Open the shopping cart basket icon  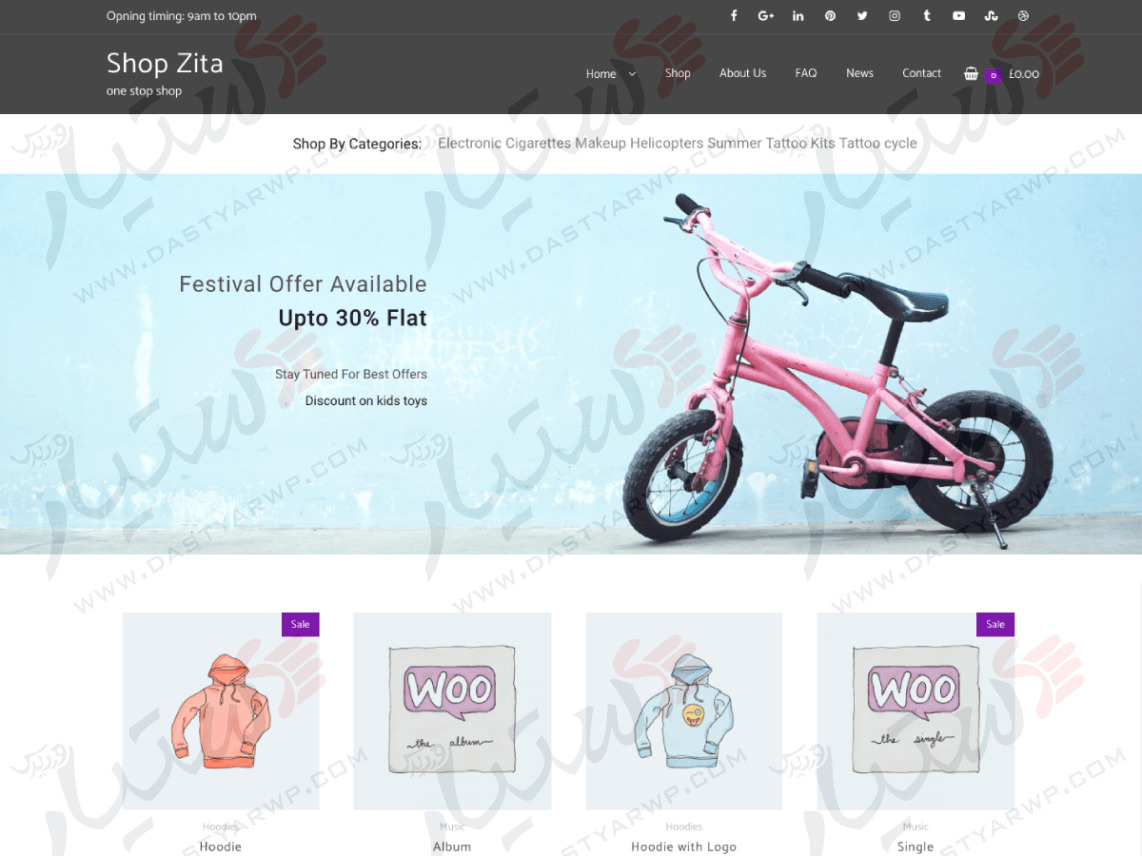point(971,73)
